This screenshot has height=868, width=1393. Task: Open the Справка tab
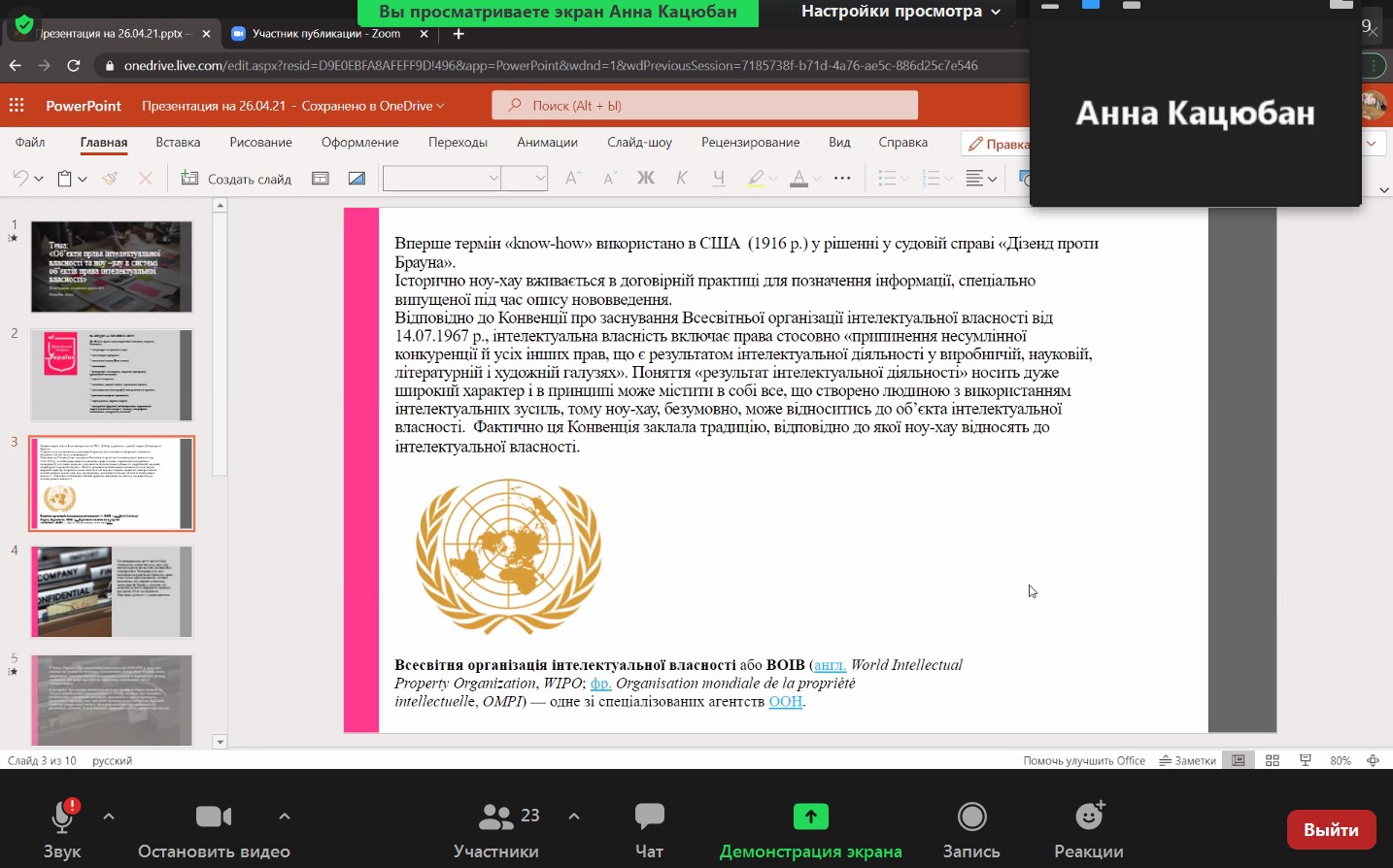click(x=902, y=142)
